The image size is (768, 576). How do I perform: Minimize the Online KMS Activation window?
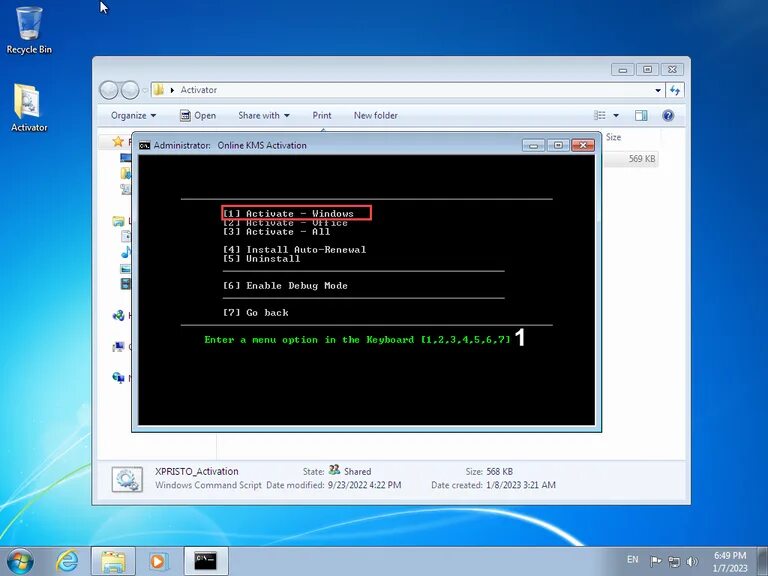(533, 145)
